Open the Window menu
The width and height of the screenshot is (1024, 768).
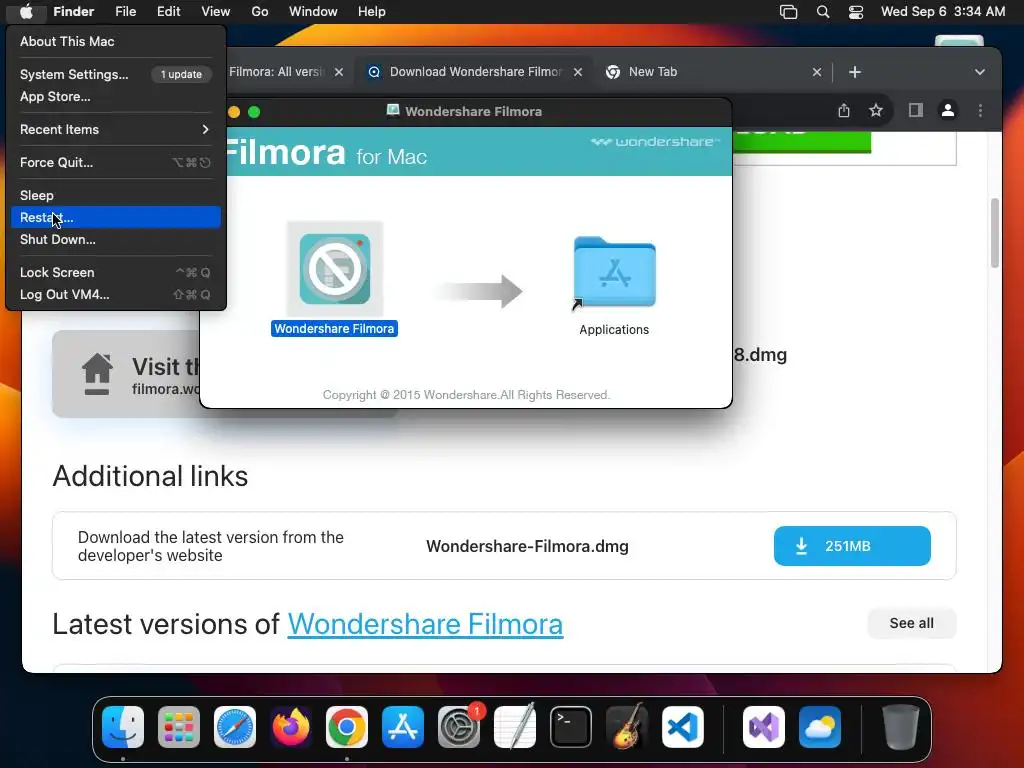[x=313, y=12]
